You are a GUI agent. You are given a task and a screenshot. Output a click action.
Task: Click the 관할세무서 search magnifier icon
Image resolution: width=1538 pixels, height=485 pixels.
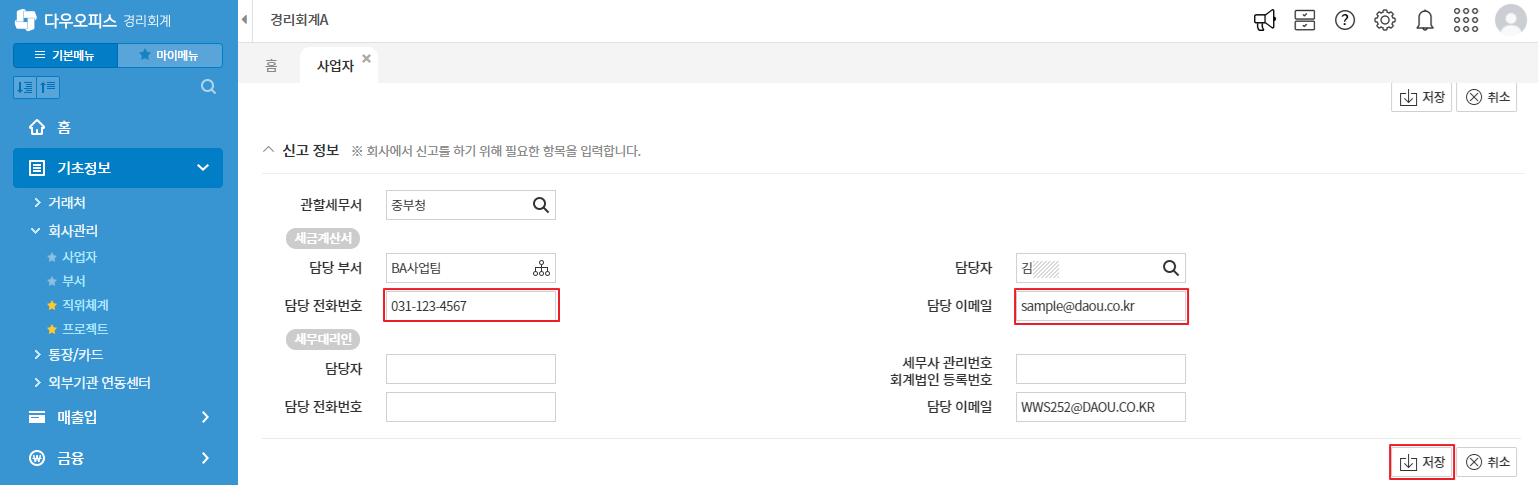pos(541,205)
